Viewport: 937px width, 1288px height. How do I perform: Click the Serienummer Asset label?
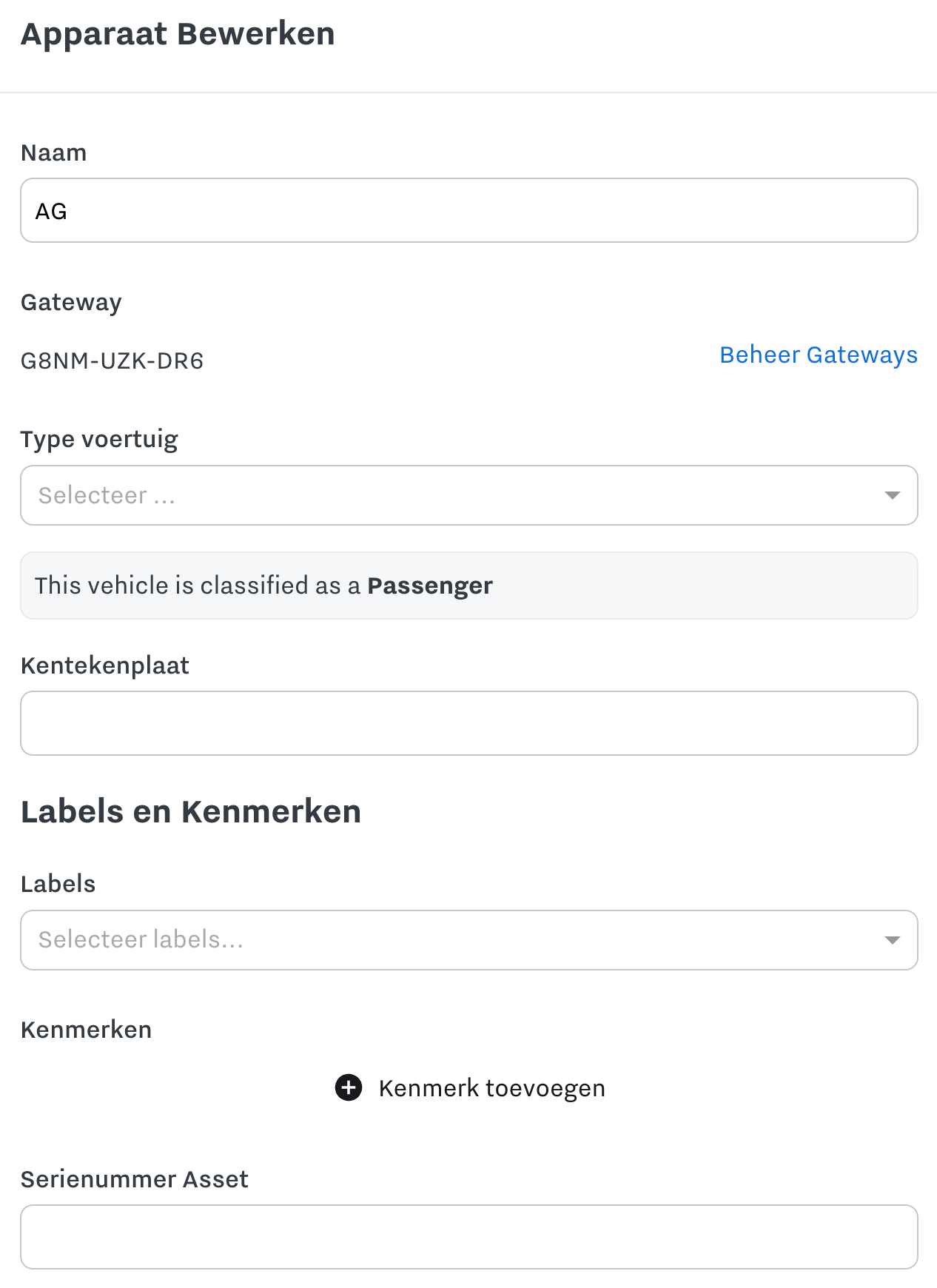point(135,1179)
